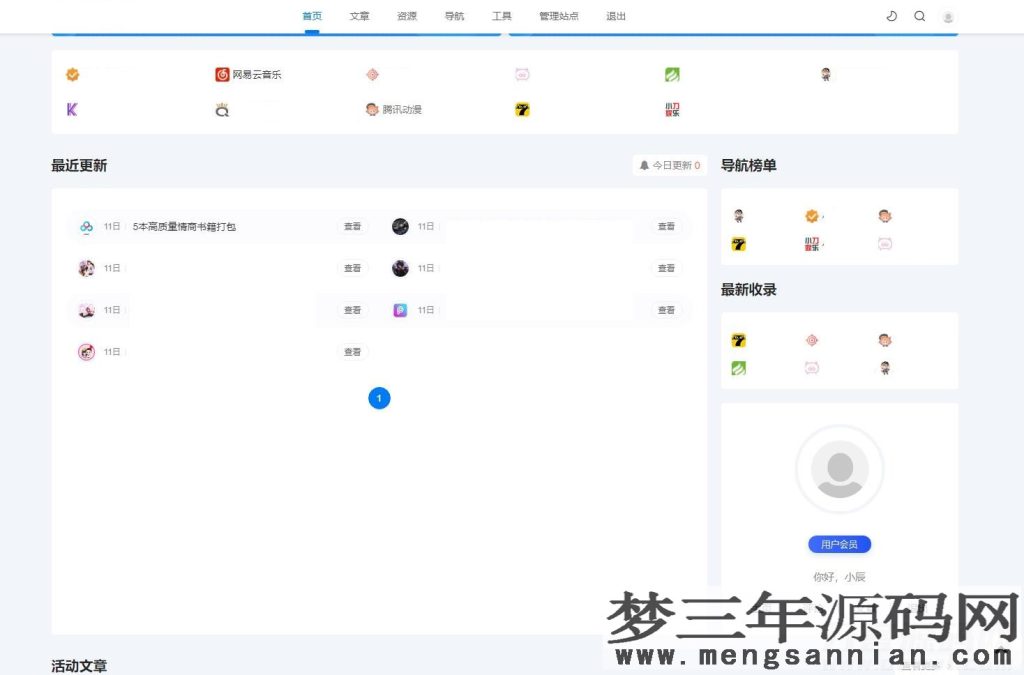Click the purple K icon in site grid
The image size is (1024, 675).
pos(72,108)
